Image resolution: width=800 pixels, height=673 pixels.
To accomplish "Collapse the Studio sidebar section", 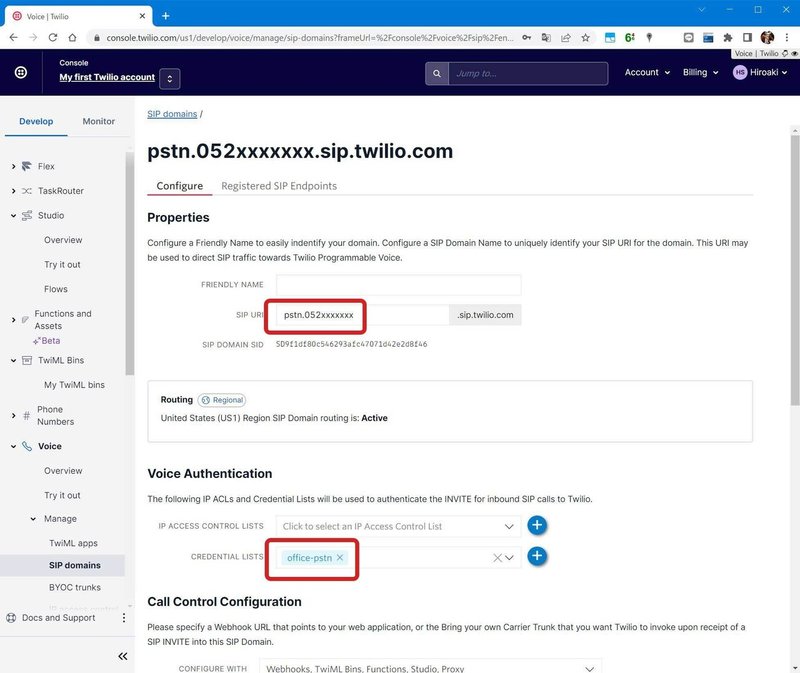I will pyautogui.click(x=13, y=215).
